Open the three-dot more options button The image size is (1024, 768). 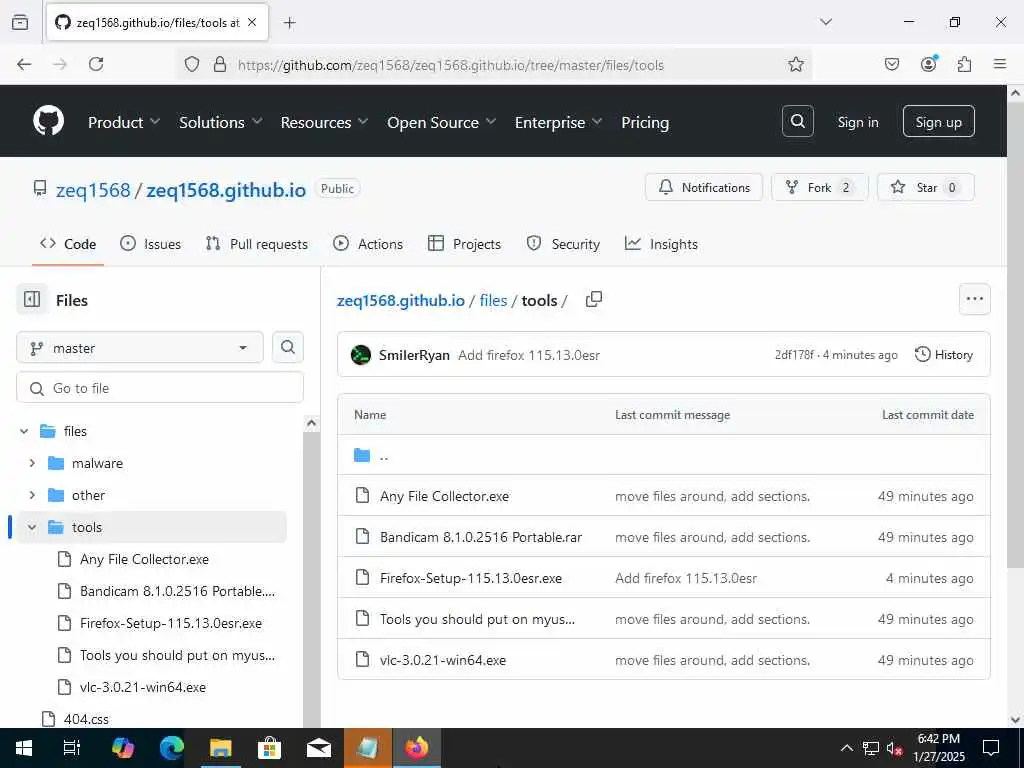(x=974, y=299)
